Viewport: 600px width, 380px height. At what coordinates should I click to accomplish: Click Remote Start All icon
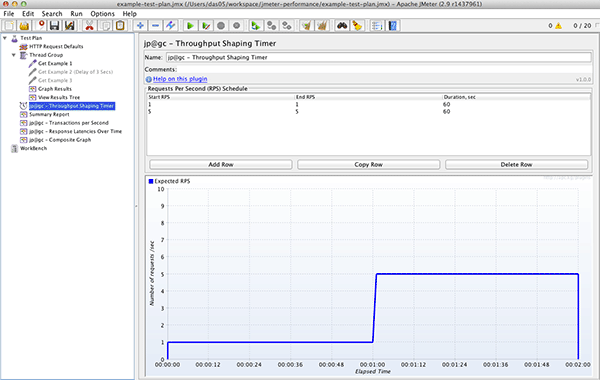256,26
